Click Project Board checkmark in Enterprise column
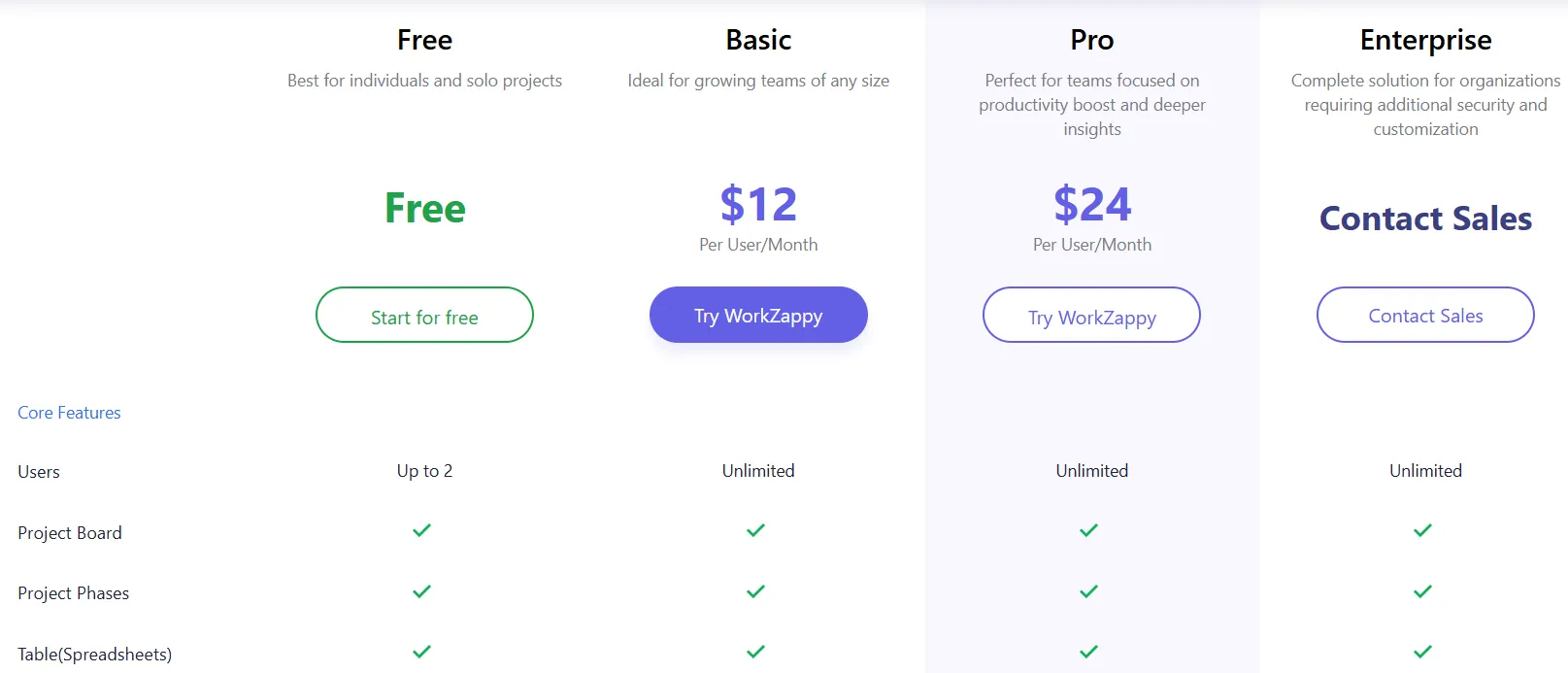The width and height of the screenshot is (1568, 673). [x=1422, y=530]
